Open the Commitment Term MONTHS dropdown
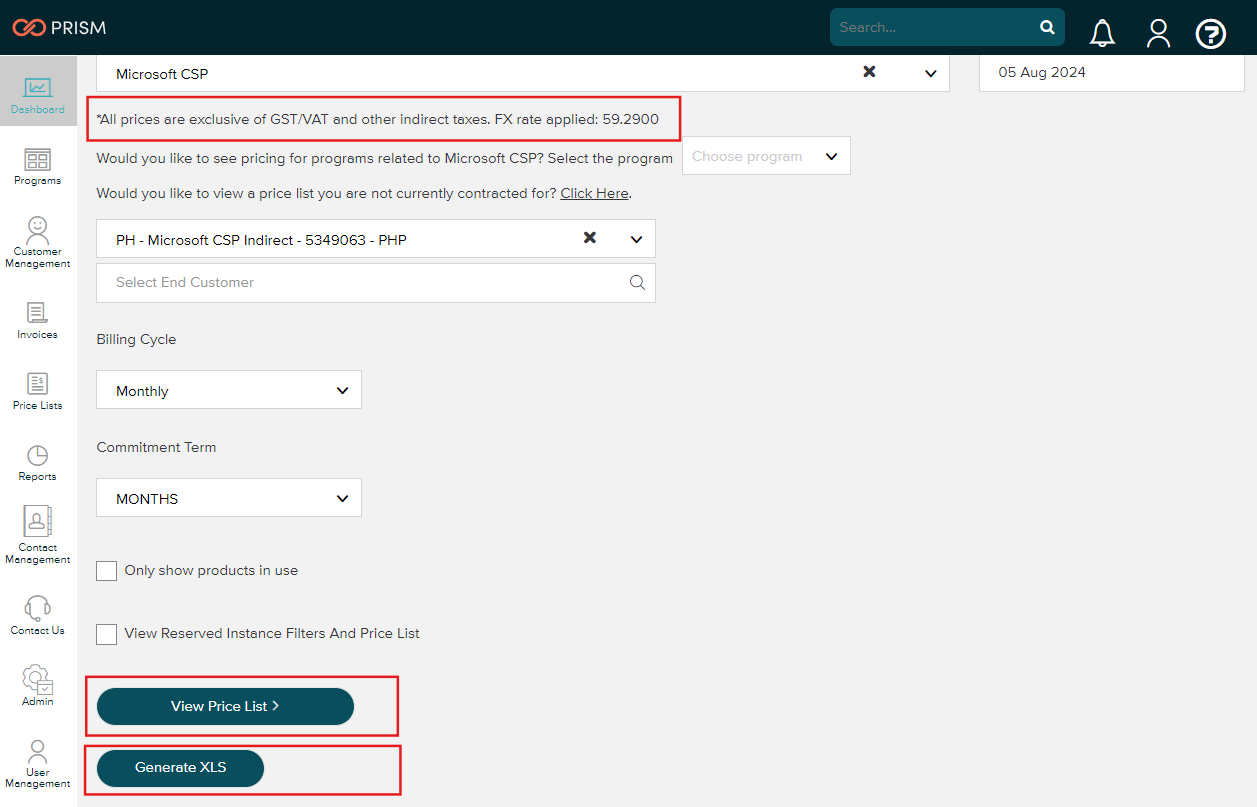Viewport: 1257px width, 807px height. tap(229, 498)
